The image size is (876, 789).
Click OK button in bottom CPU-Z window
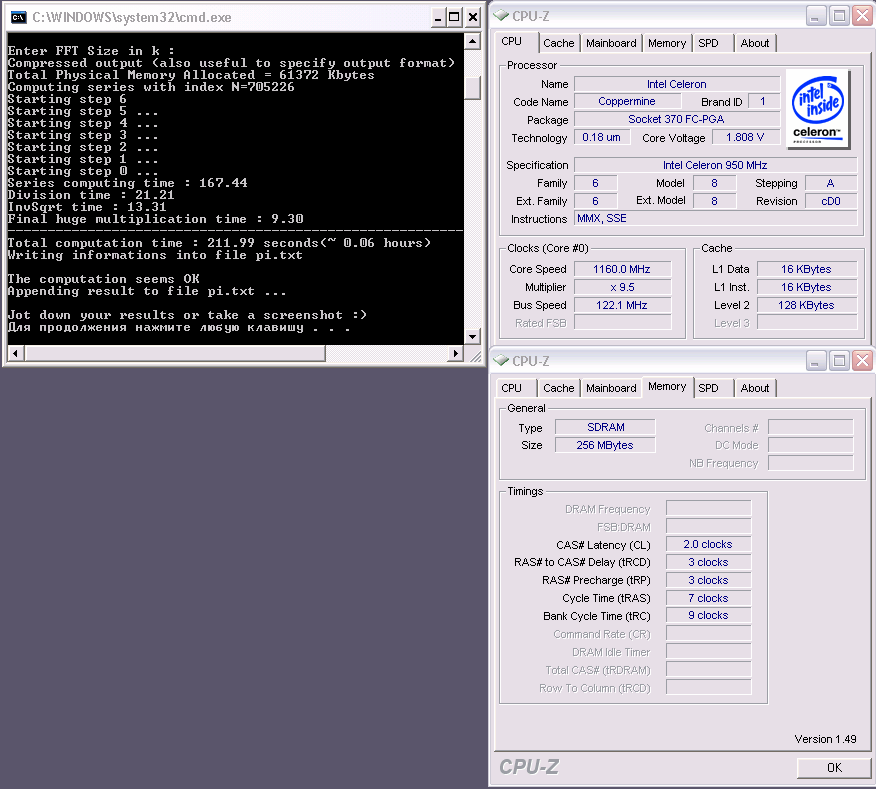pos(834,768)
